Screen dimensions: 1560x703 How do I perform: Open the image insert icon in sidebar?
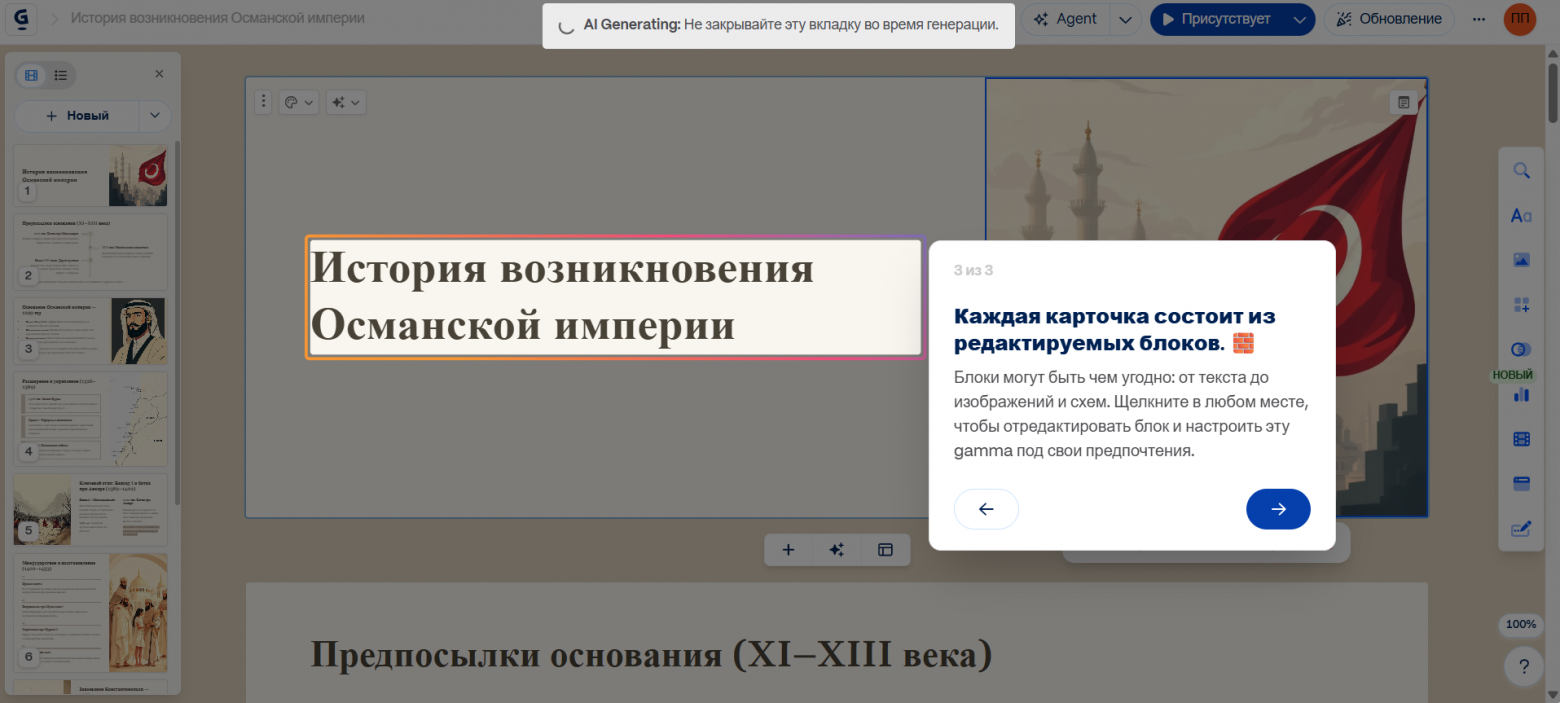click(x=1521, y=260)
